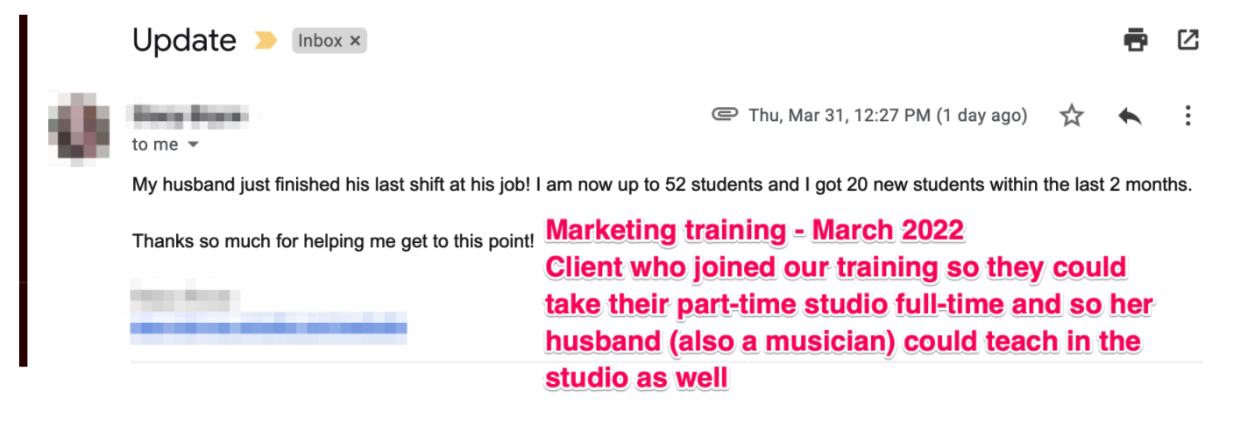Star this email message
The height and width of the screenshot is (436, 1240).
1072,116
